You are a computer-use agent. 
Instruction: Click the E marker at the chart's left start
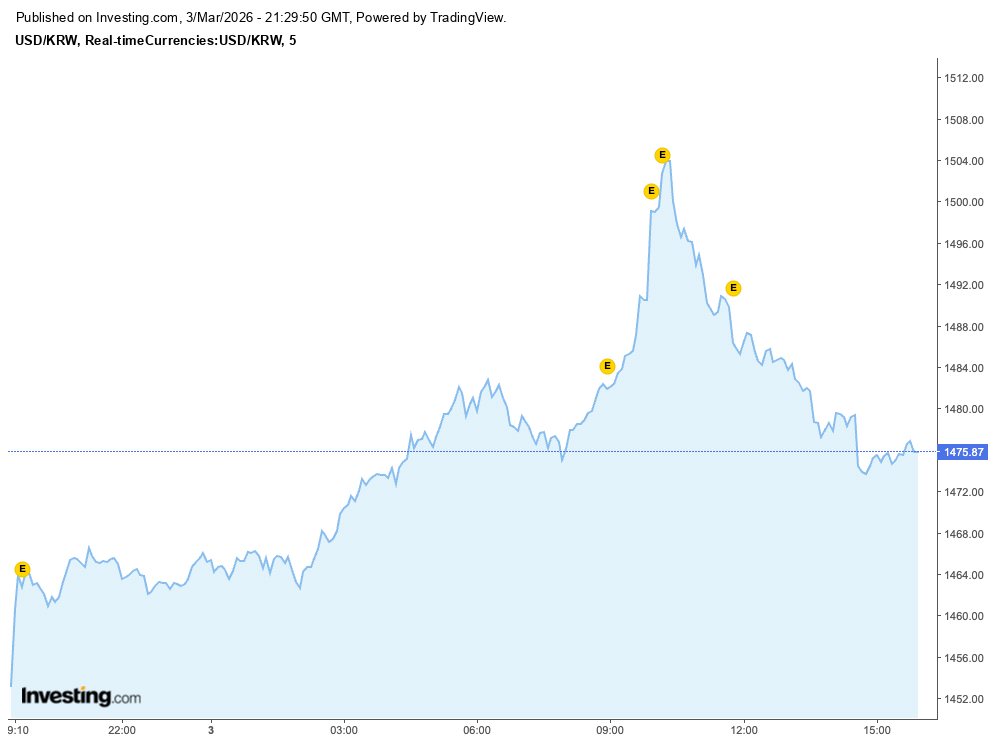(x=22, y=569)
